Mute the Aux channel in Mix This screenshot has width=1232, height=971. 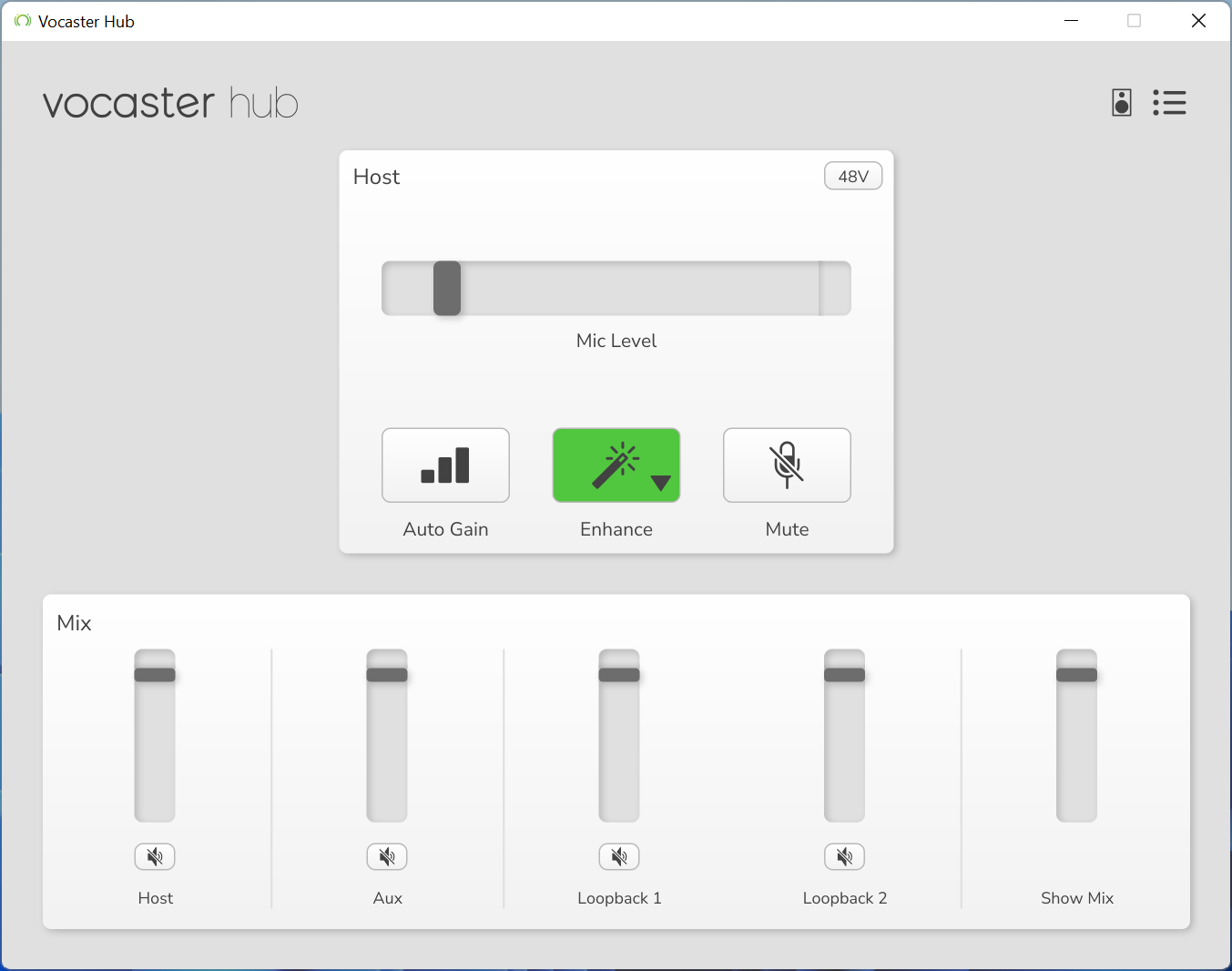click(x=387, y=856)
